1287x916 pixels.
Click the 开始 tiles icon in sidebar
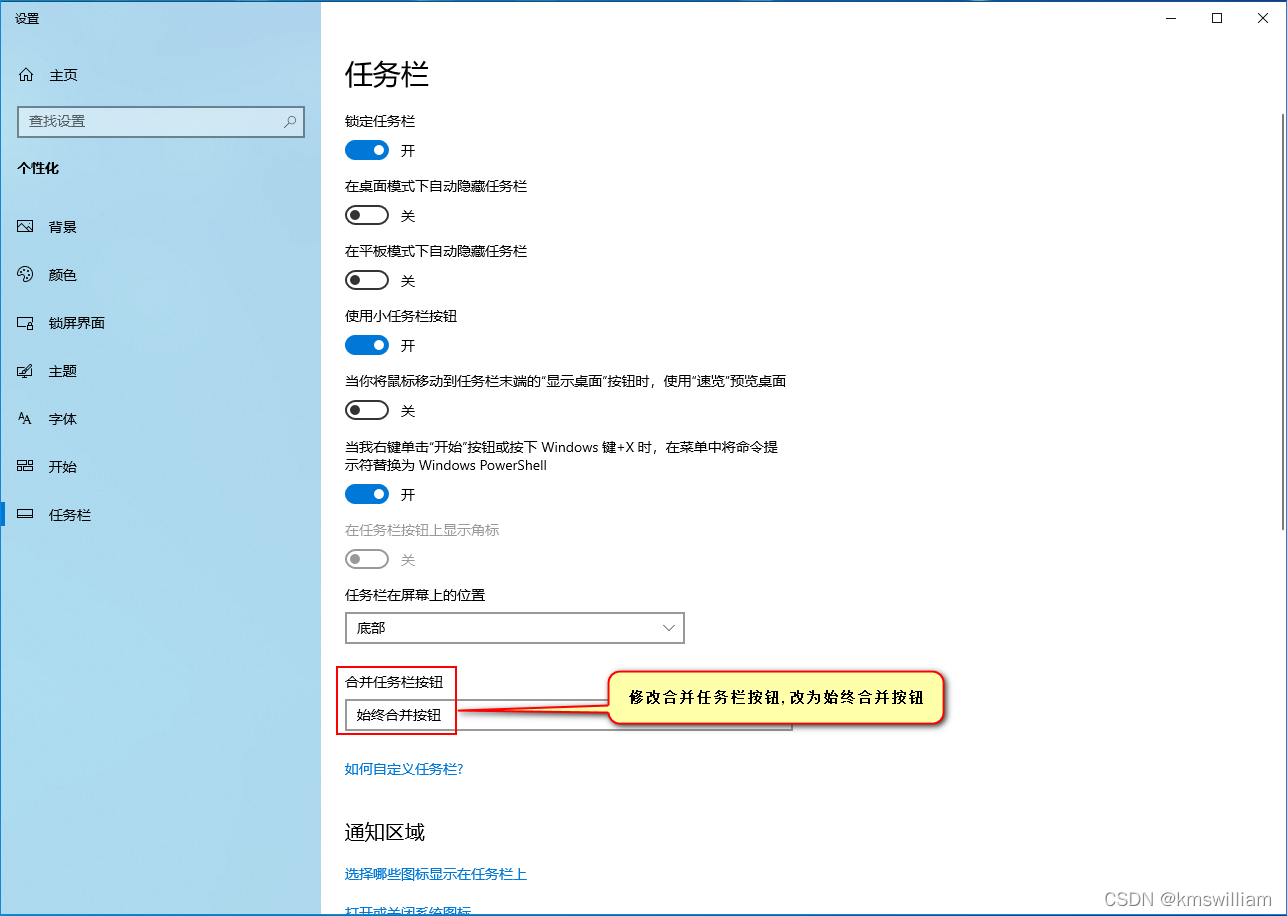[26, 467]
